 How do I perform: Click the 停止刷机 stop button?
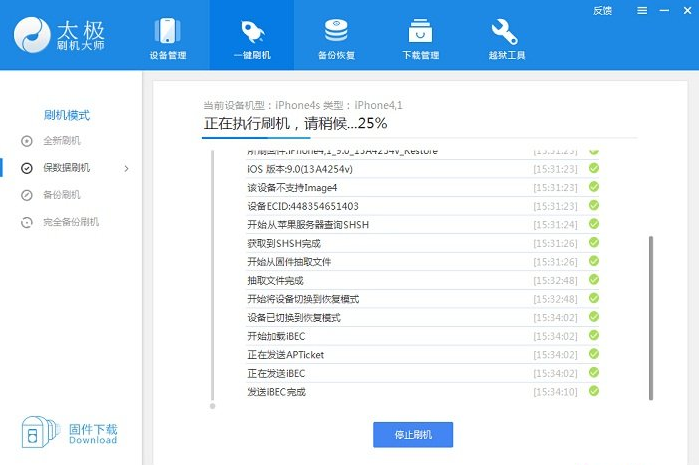(413, 435)
